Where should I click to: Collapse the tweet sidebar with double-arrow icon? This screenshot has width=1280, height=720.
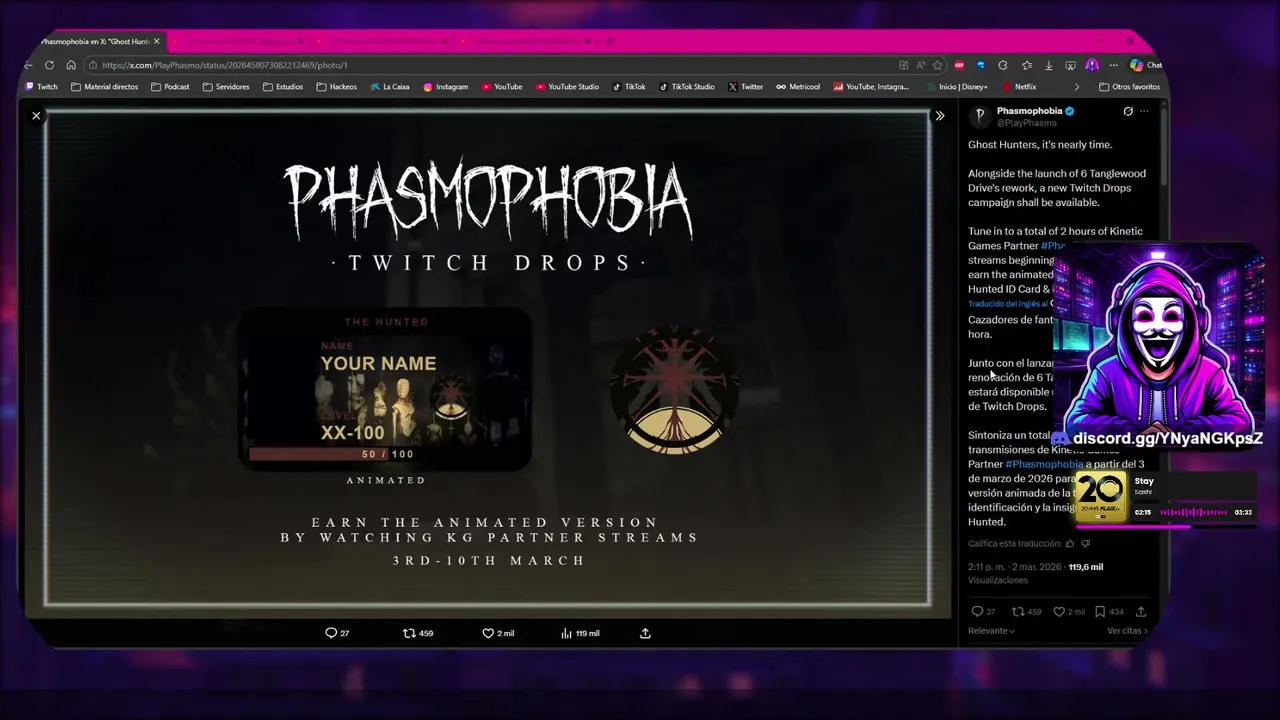[x=940, y=116]
